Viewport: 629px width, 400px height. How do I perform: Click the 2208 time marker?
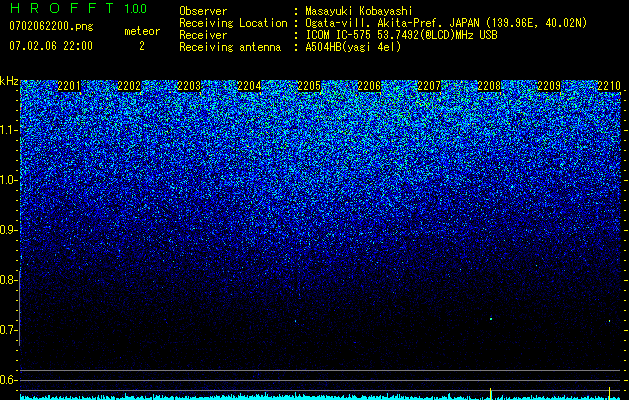click(x=489, y=86)
